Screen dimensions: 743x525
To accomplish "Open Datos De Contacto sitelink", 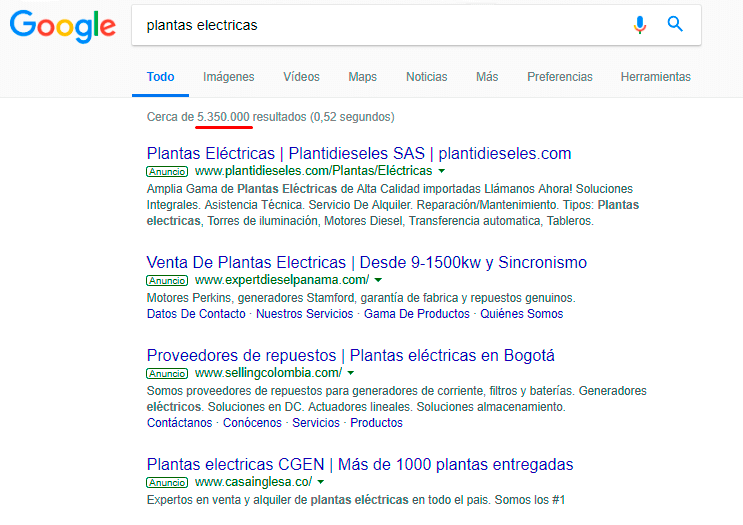I will (196, 314).
